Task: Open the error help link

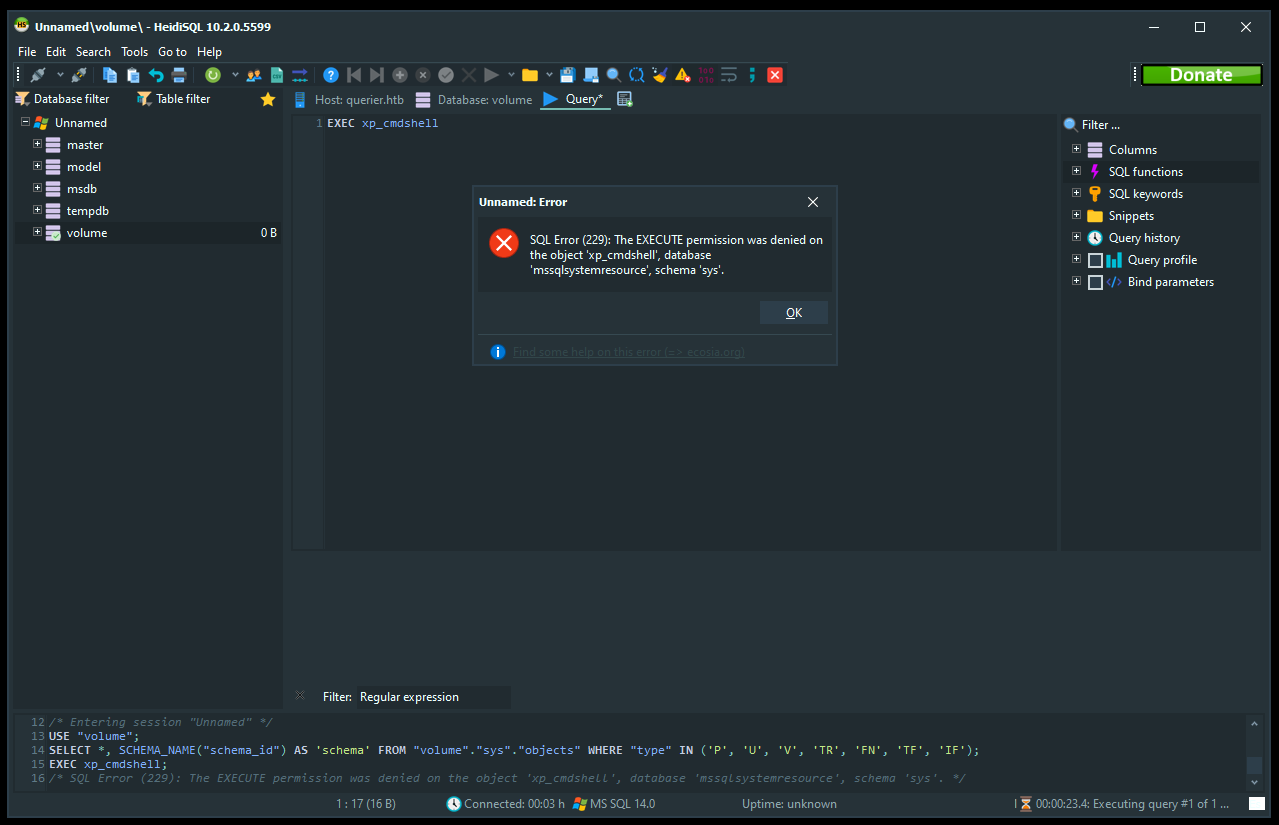Action: point(628,352)
